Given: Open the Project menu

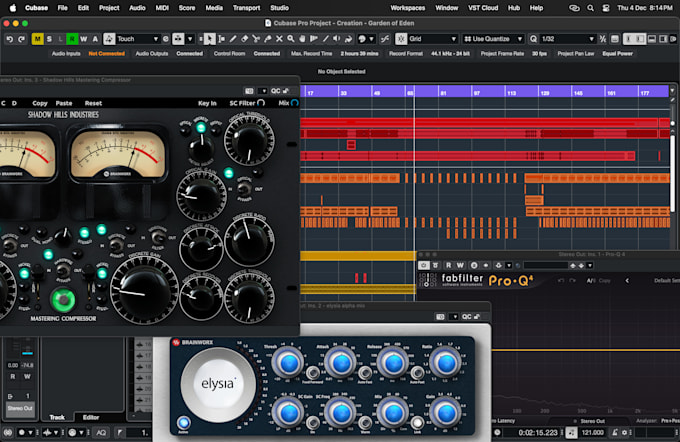Looking at the screenshot, I should [x=109, y=8].
